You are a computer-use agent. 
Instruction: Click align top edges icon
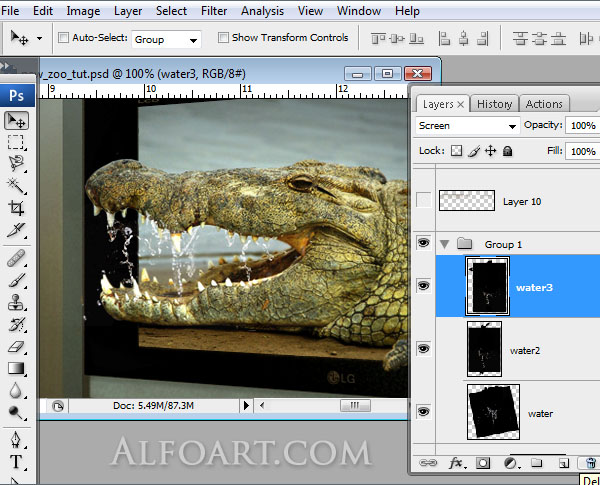(x=378, y=39)
